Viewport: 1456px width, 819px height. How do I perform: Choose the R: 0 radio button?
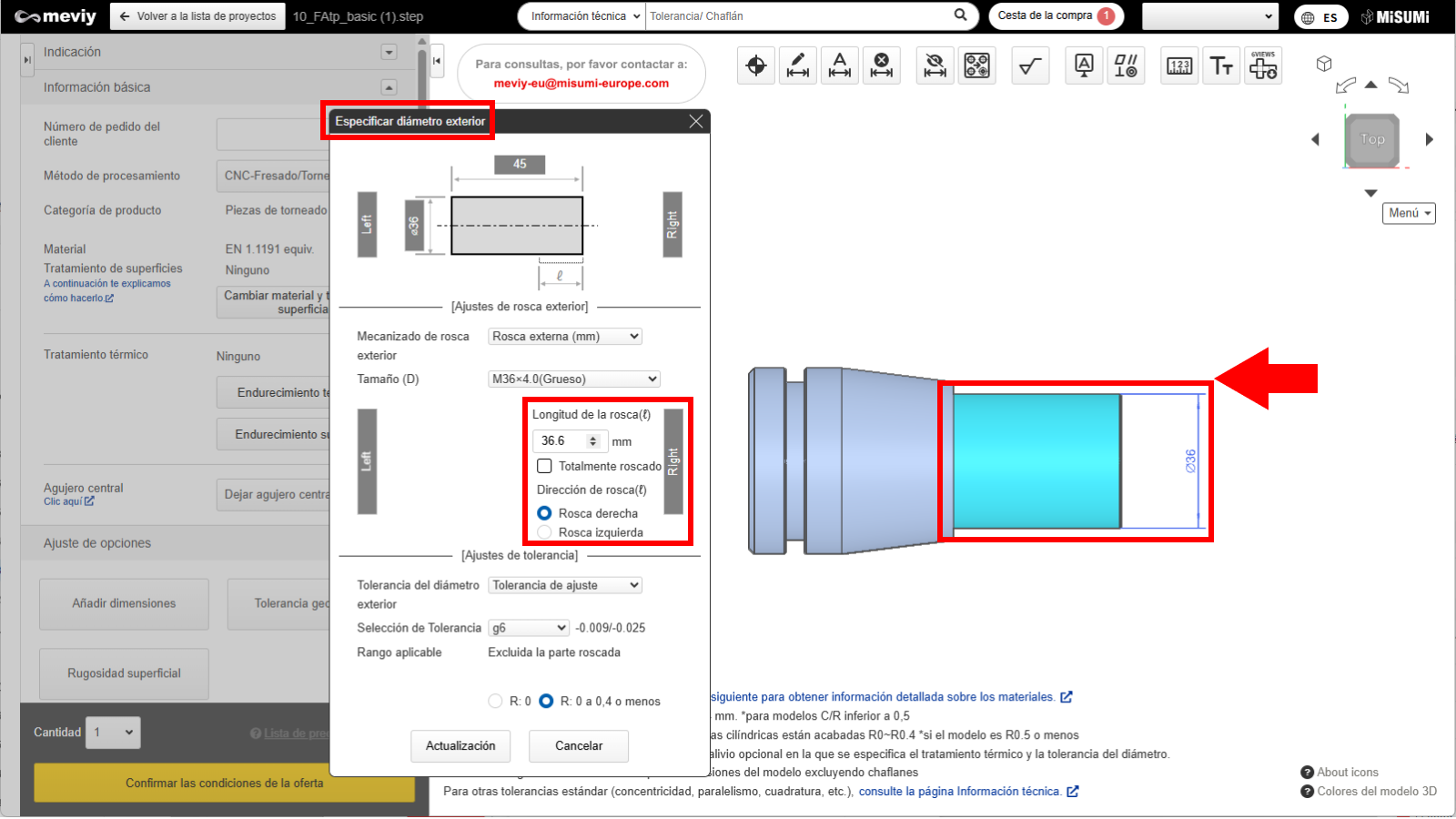pos(495,701)
